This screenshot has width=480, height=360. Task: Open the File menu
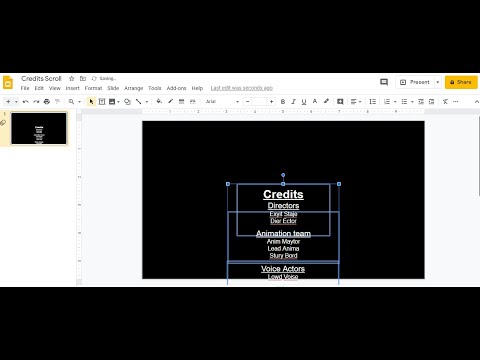tap(25, 88)
